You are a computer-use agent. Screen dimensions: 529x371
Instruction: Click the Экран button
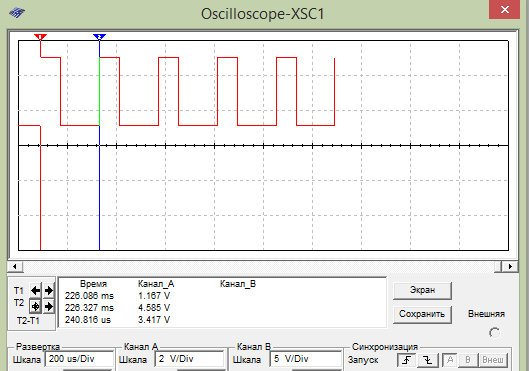tap(422, 290)
